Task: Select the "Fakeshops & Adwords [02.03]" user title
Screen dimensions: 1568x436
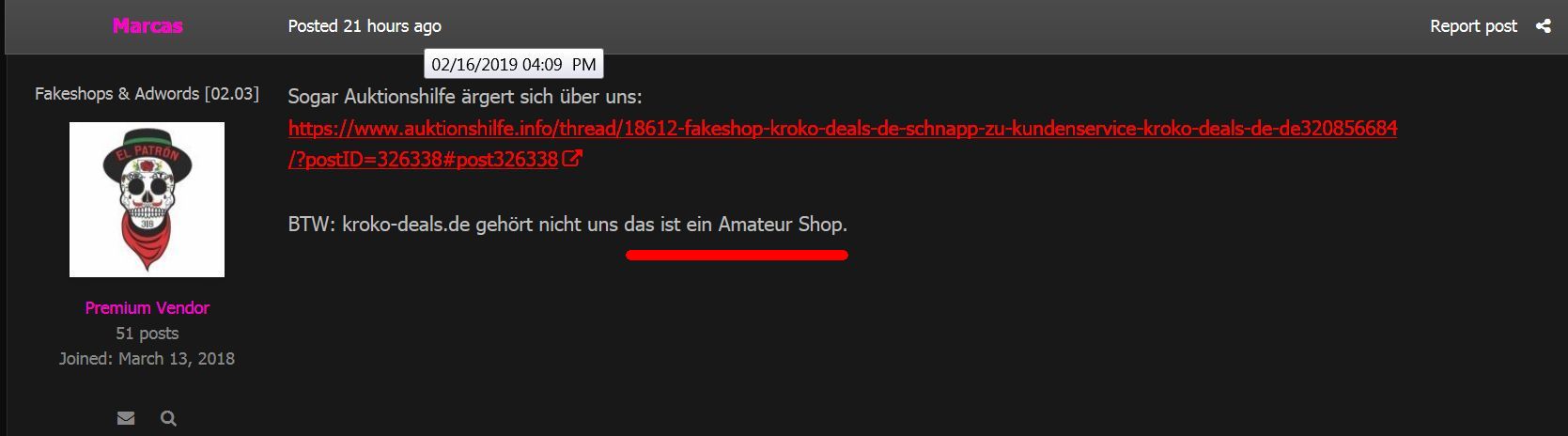Action: coord(147,94)
